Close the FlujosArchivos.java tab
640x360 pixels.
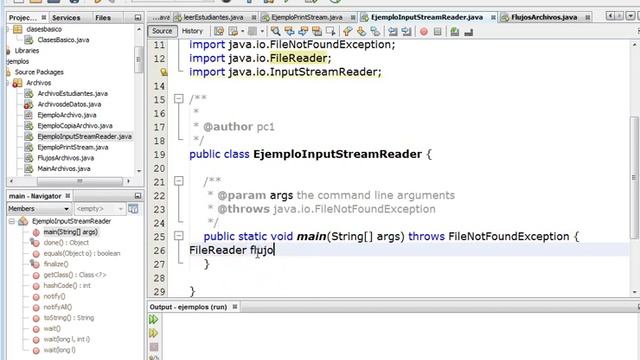click(587, 17)
